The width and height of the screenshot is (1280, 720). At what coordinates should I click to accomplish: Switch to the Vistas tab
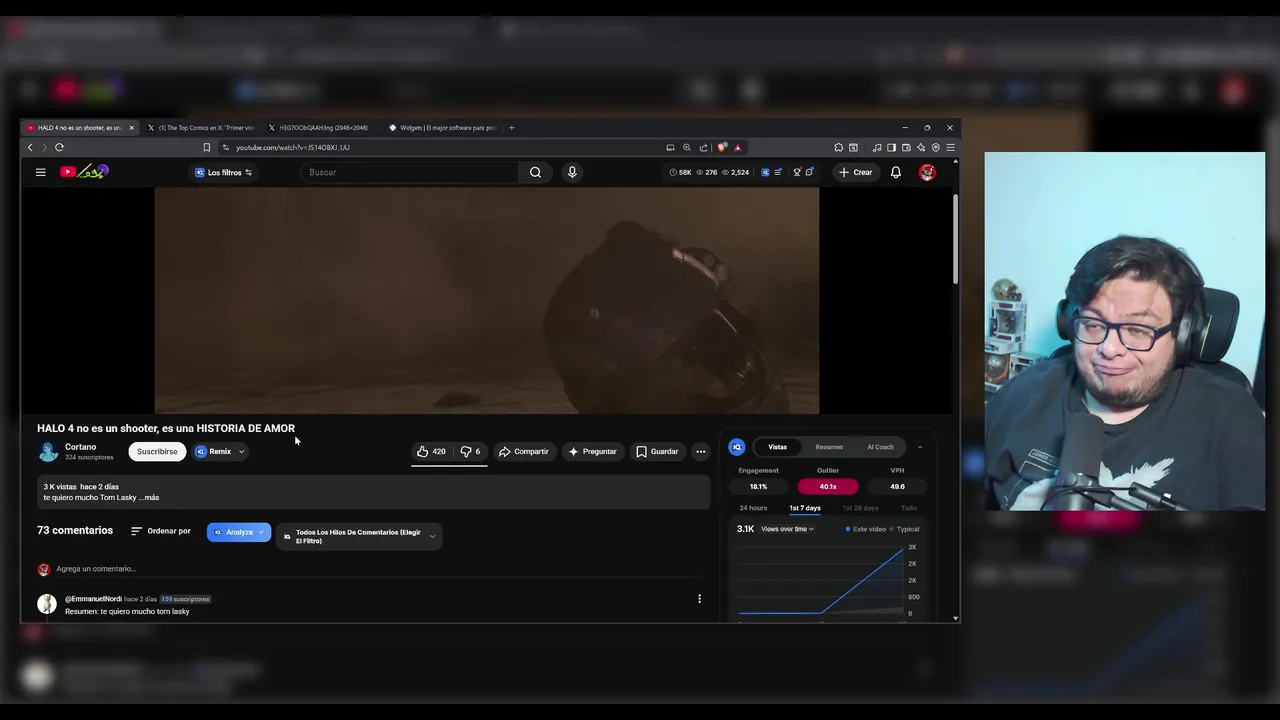(778, 447)
